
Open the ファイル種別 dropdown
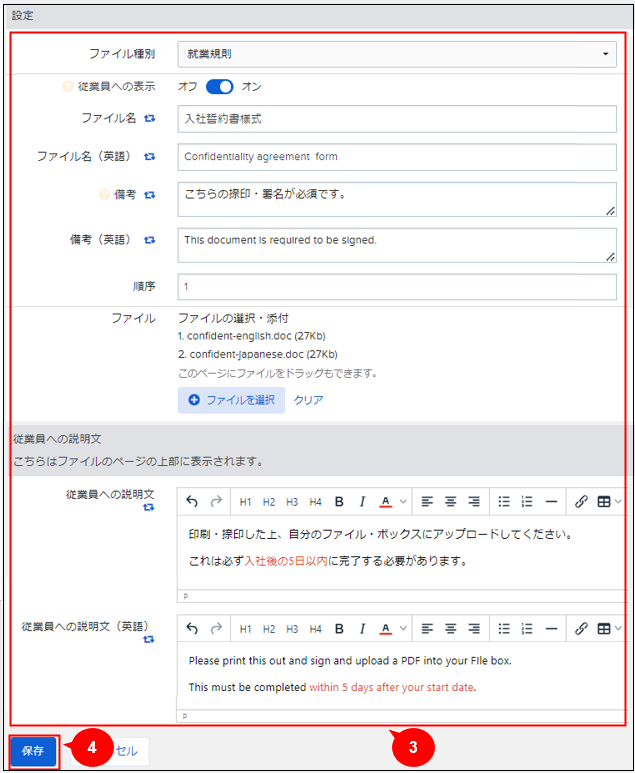pyautogui.click(x=397, y=54)
